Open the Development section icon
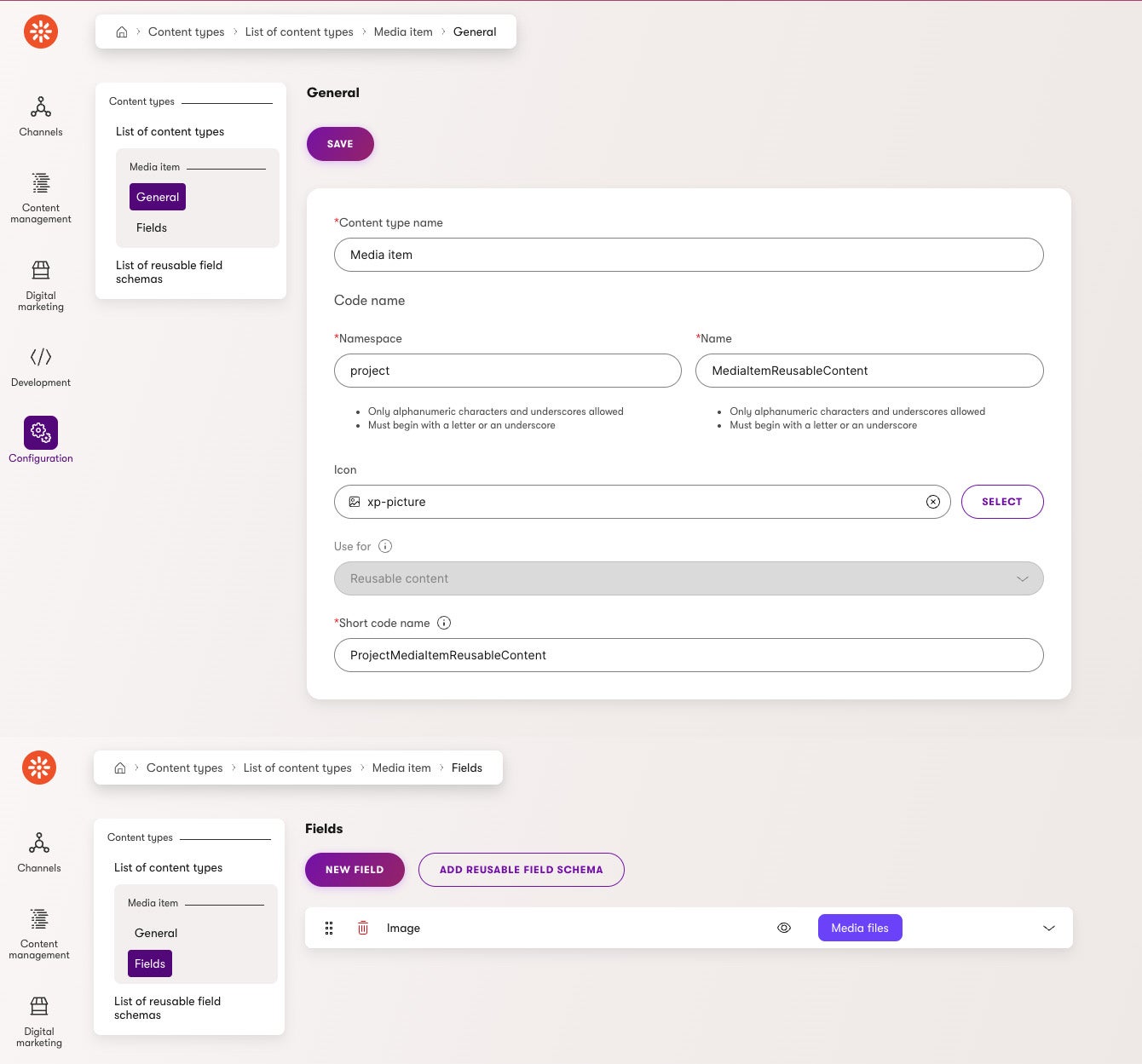This screenshot has width=1142, height=1064. coord(41,357)
